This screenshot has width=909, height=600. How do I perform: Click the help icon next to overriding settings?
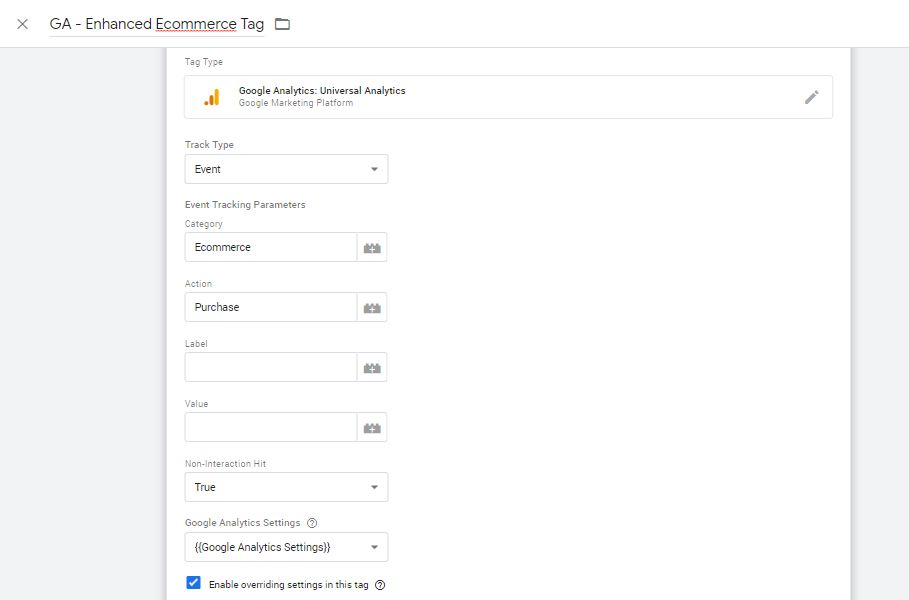click(x=380, y=584)
